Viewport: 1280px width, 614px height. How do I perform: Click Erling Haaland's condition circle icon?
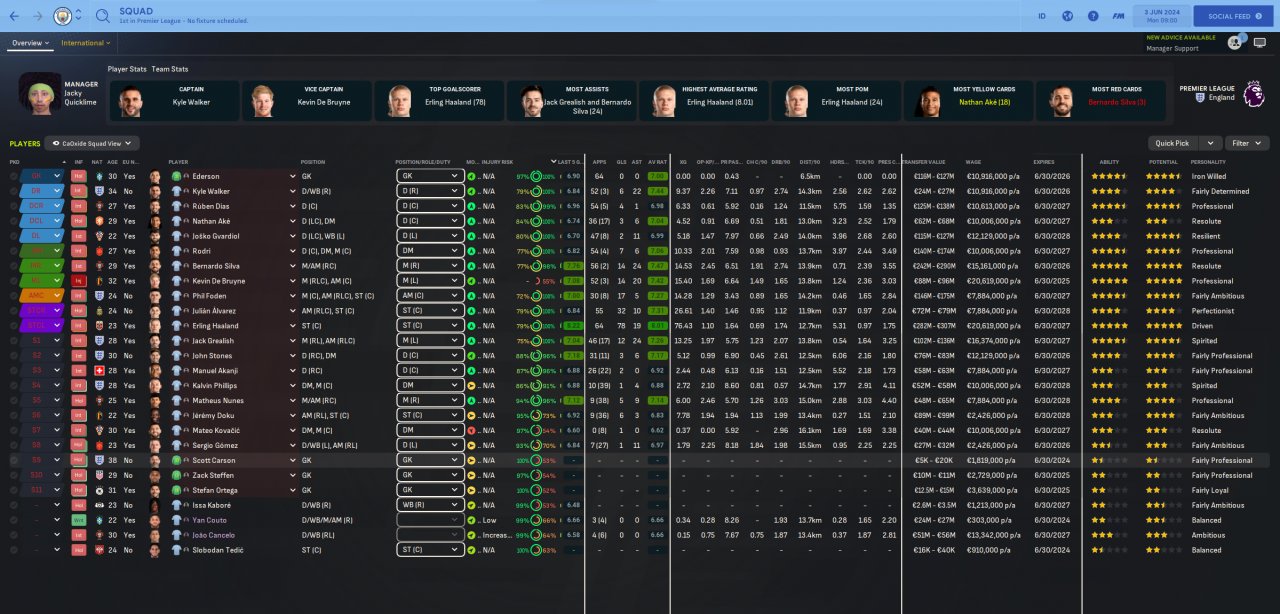536,325
